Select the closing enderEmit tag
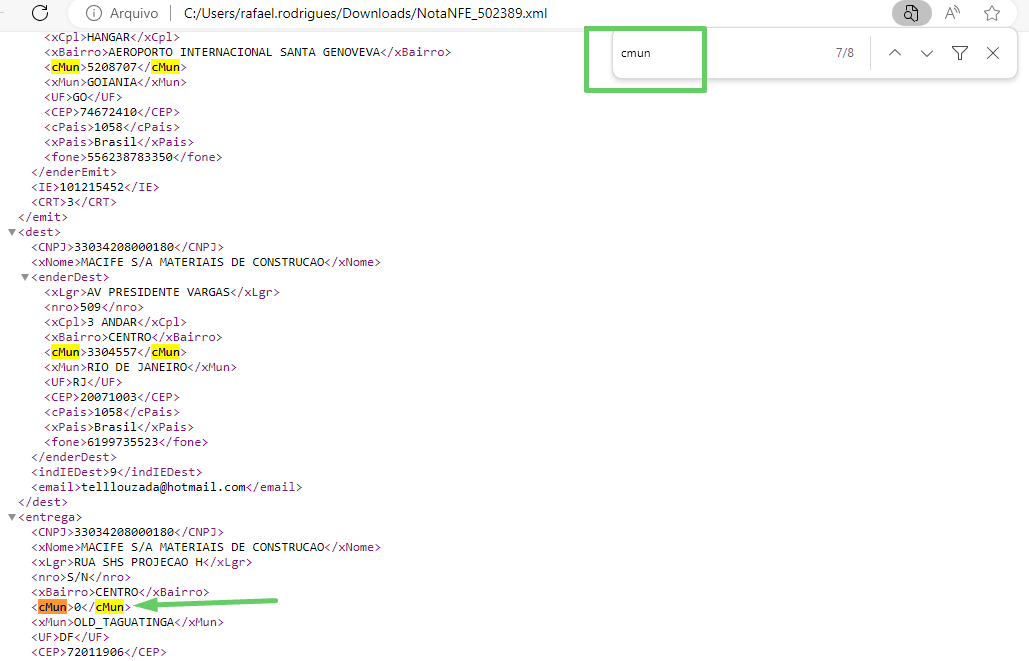This screenshot has height=661, width=1029. click(74, 172)
